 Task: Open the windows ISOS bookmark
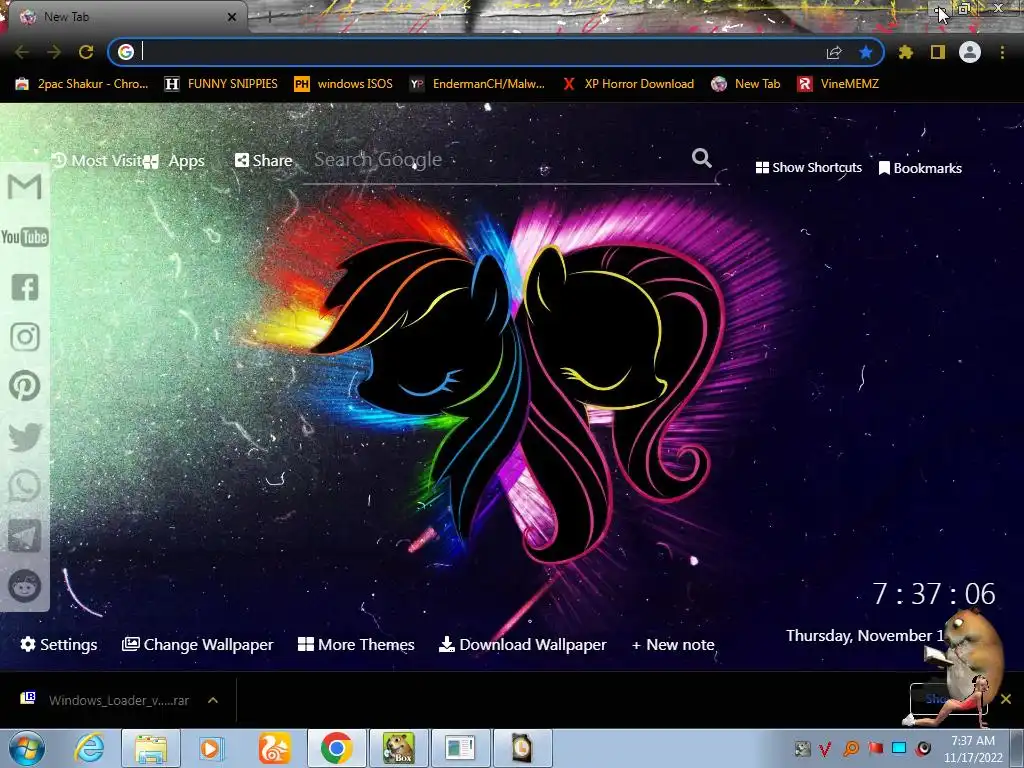point(344,84)
